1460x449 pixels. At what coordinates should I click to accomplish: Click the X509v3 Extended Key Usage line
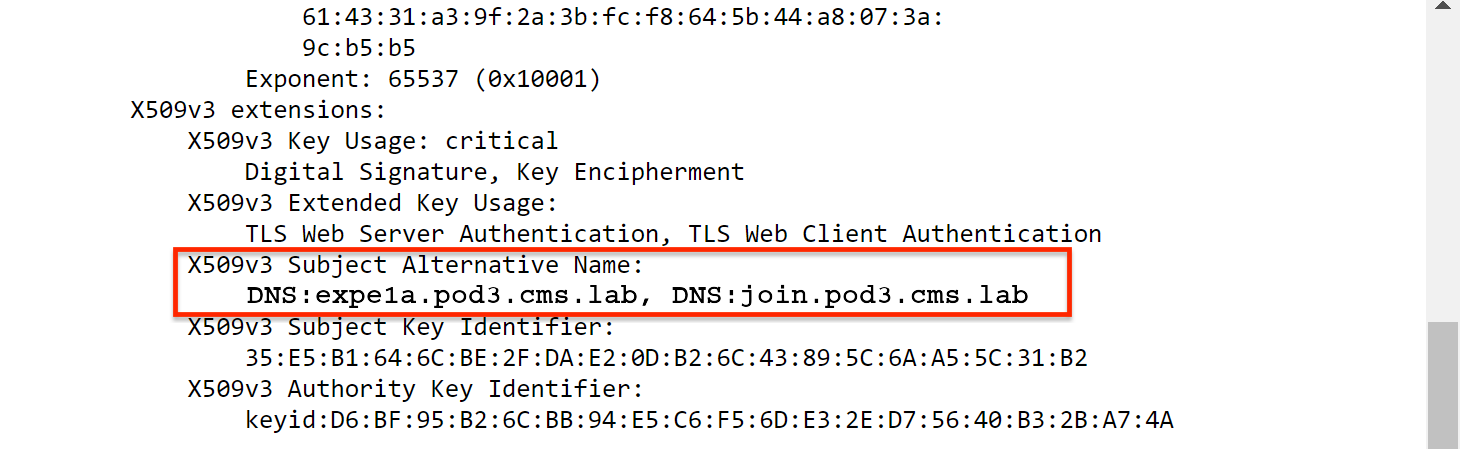coord(373,203)
